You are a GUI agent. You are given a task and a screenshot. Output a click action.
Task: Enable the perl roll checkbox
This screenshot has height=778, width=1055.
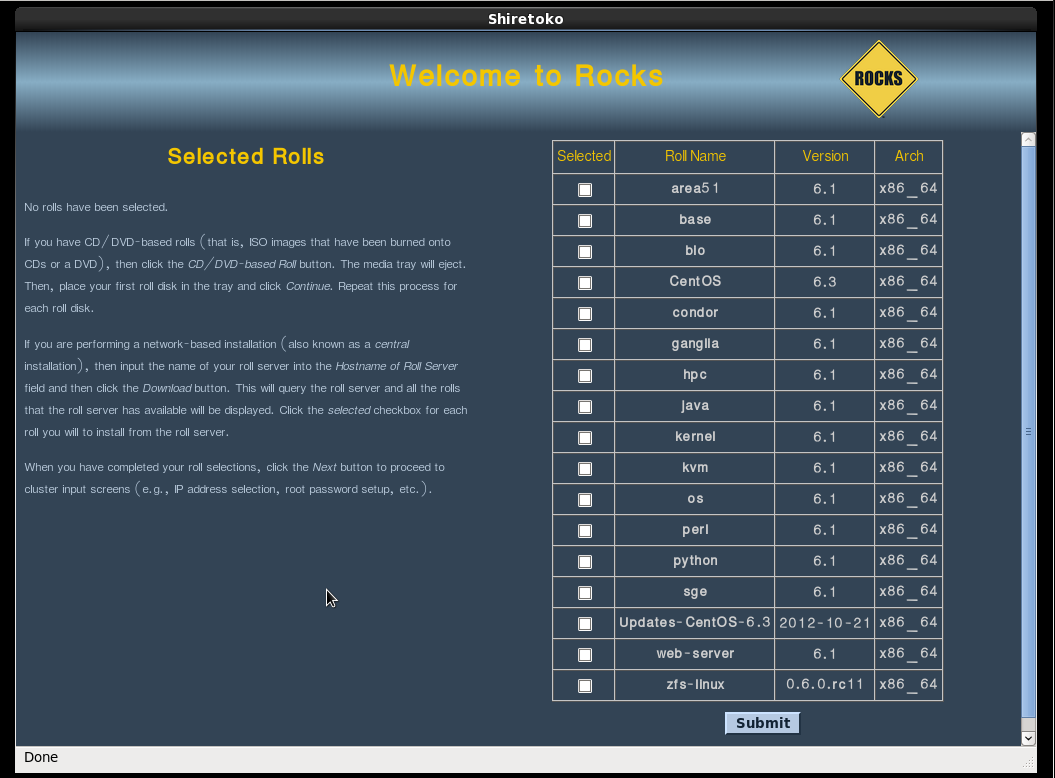(x=585, y=530)
